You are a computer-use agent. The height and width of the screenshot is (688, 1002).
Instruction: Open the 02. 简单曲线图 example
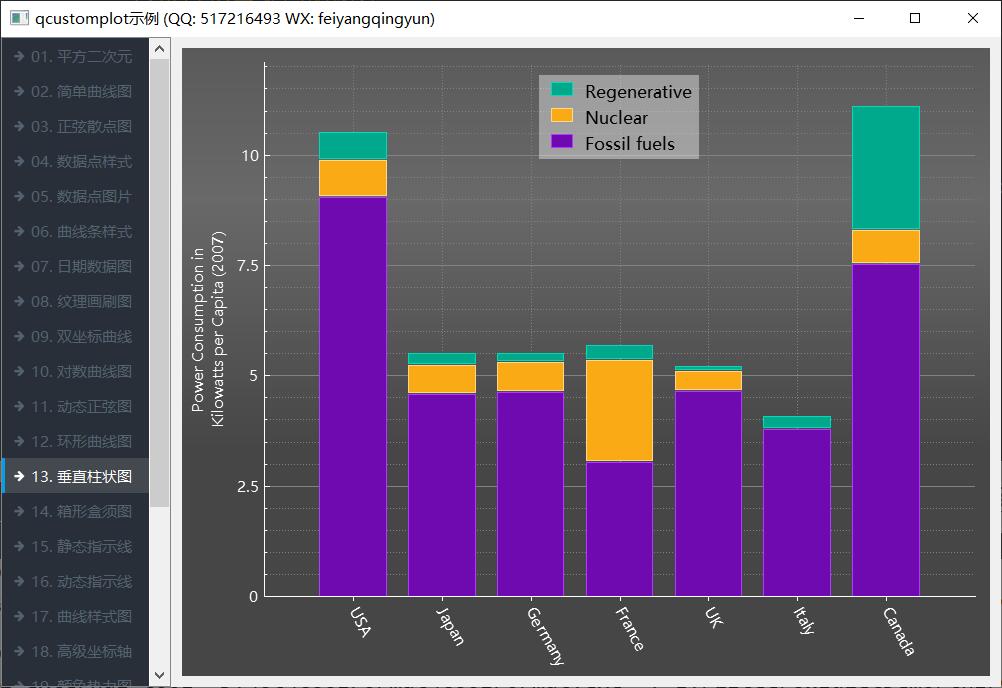click(81, 92)
